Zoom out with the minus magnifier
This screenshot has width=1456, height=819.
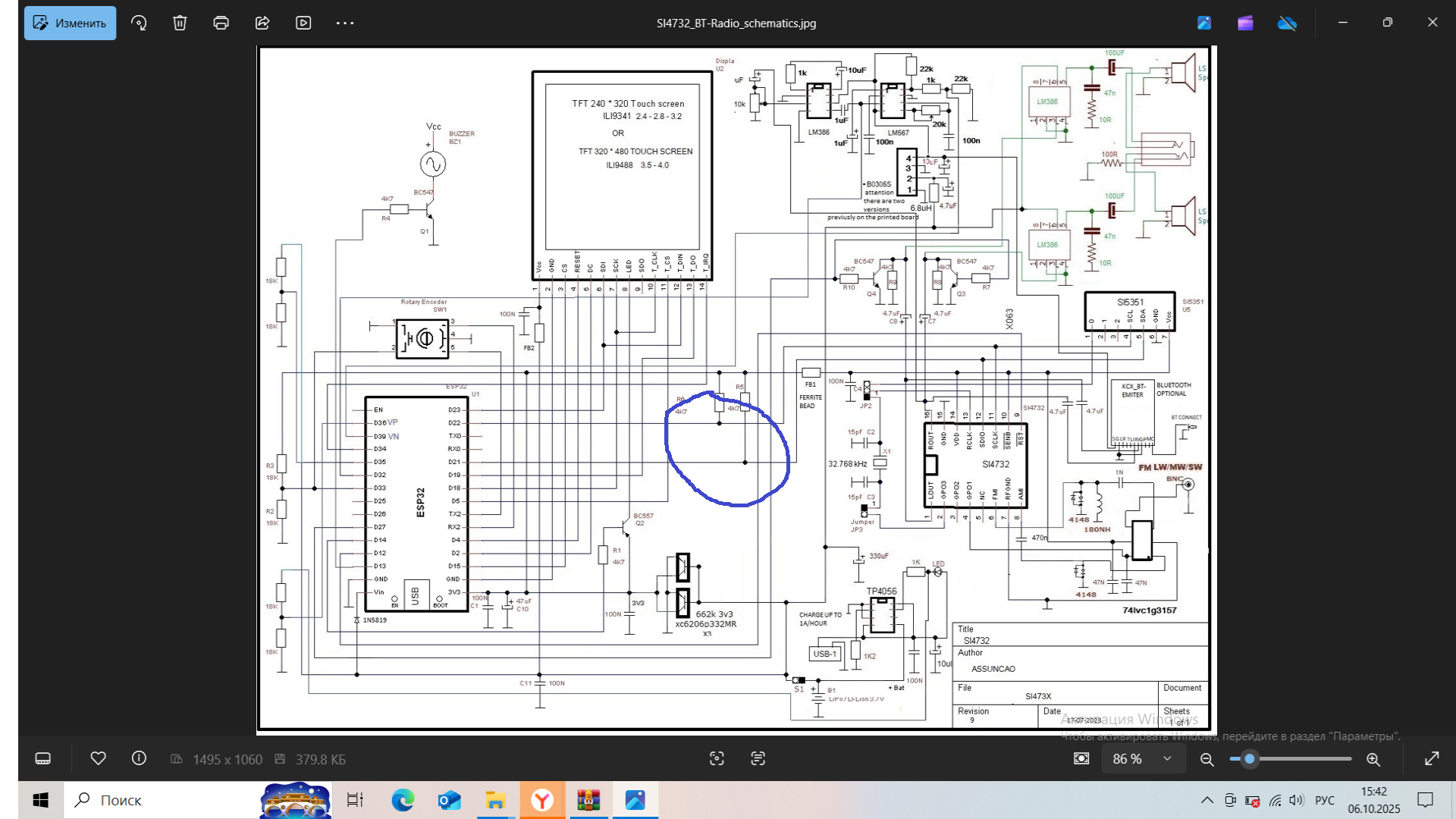click(x=1207, y=759)
